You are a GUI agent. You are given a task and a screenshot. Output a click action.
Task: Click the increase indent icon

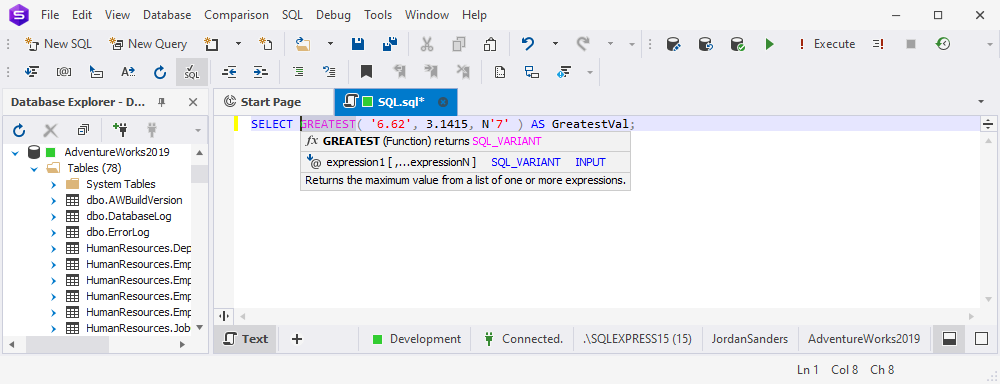tap(260, 72)
